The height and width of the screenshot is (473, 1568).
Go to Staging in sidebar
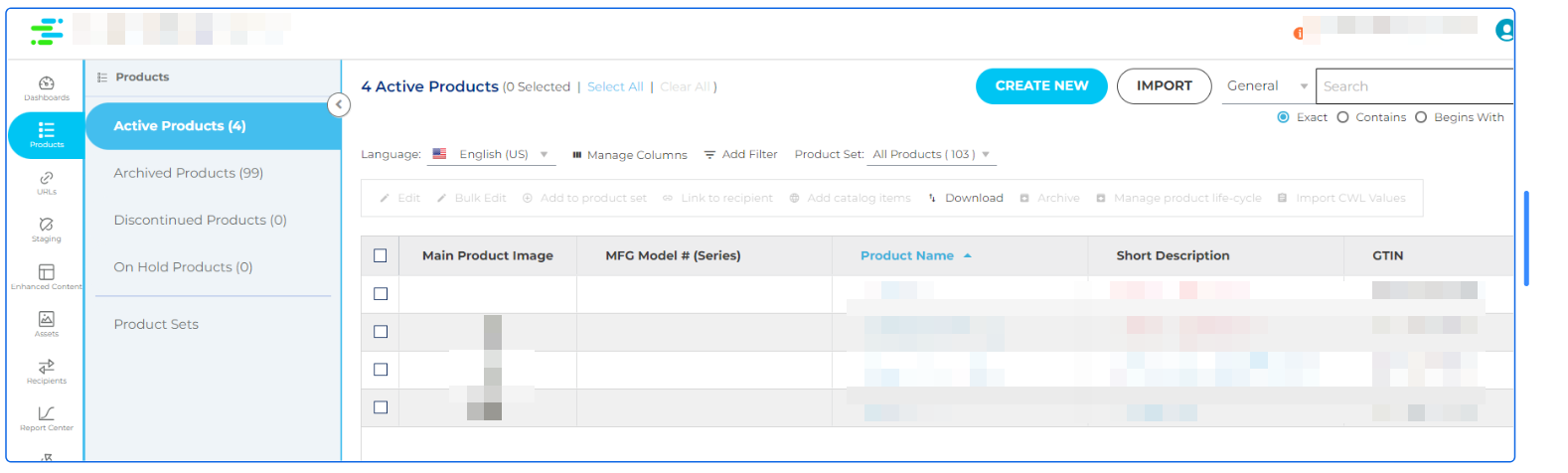click(x=46, y=229)
